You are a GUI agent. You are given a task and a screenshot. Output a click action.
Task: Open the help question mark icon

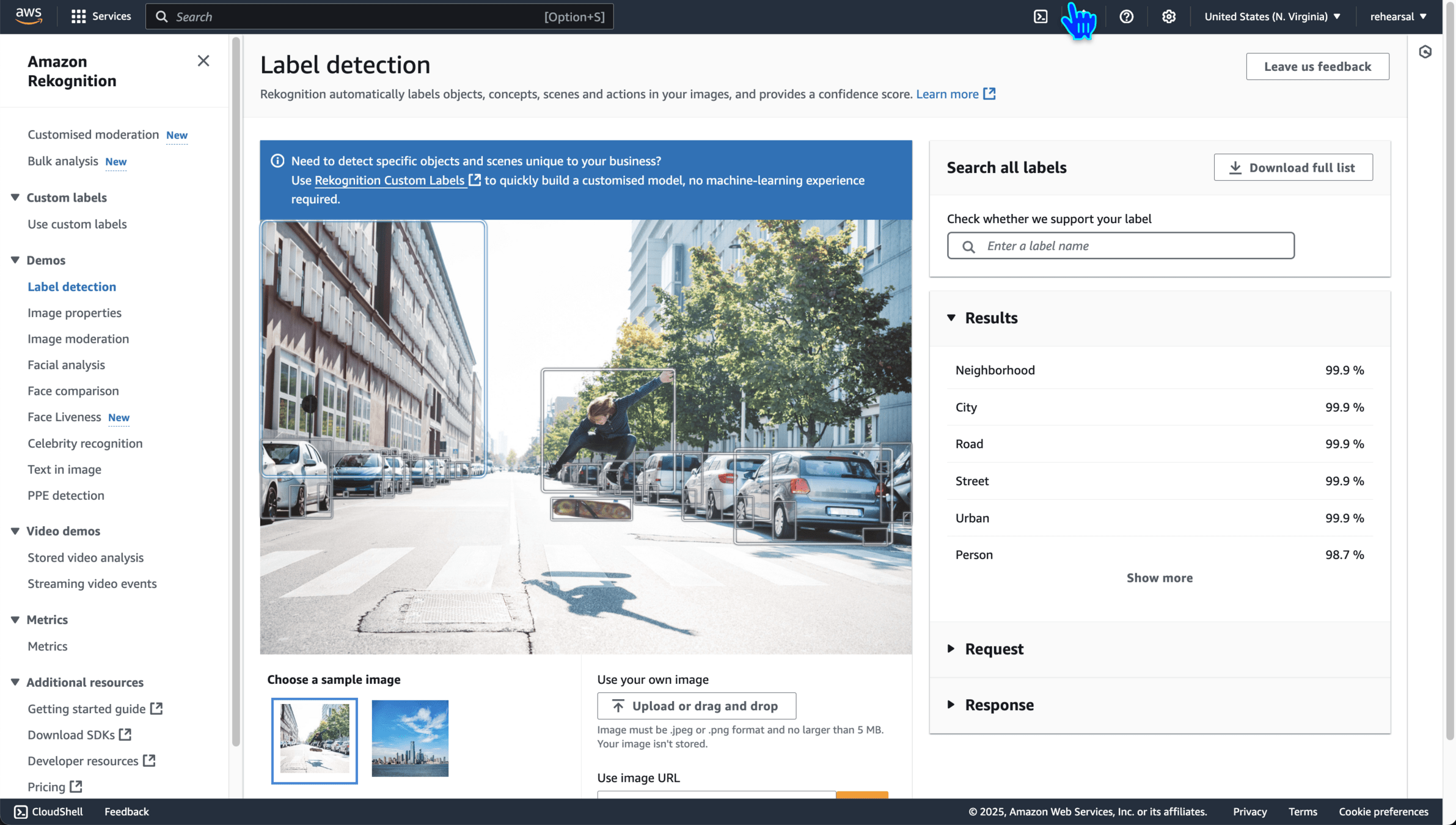(1126, 16)
